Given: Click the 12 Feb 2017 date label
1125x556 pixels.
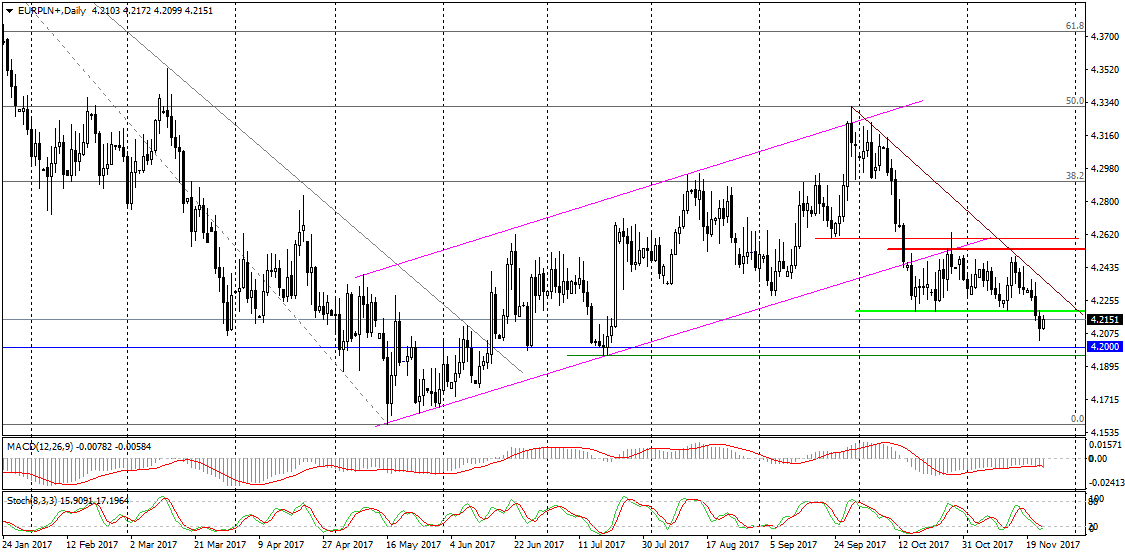Looking at the screenshot, I should (92, 545).
